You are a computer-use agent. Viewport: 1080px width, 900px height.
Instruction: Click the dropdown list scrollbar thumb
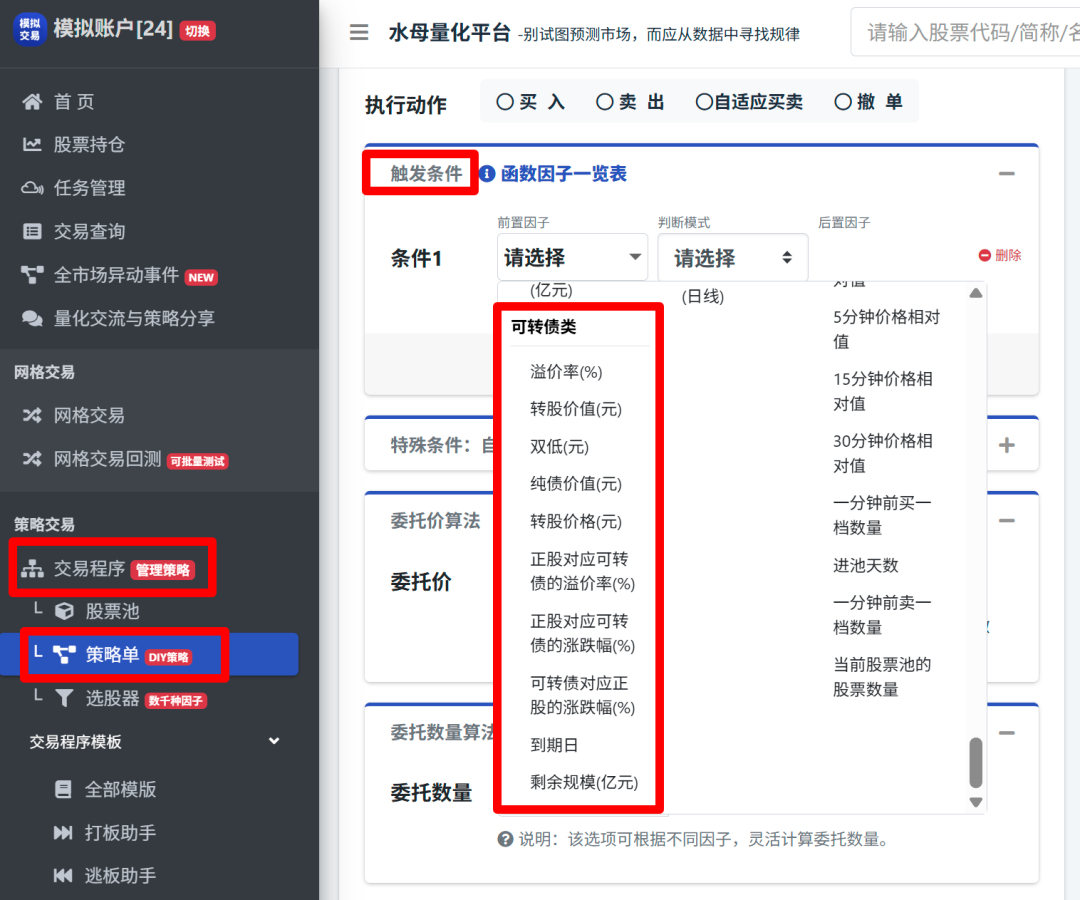point(976,763)
